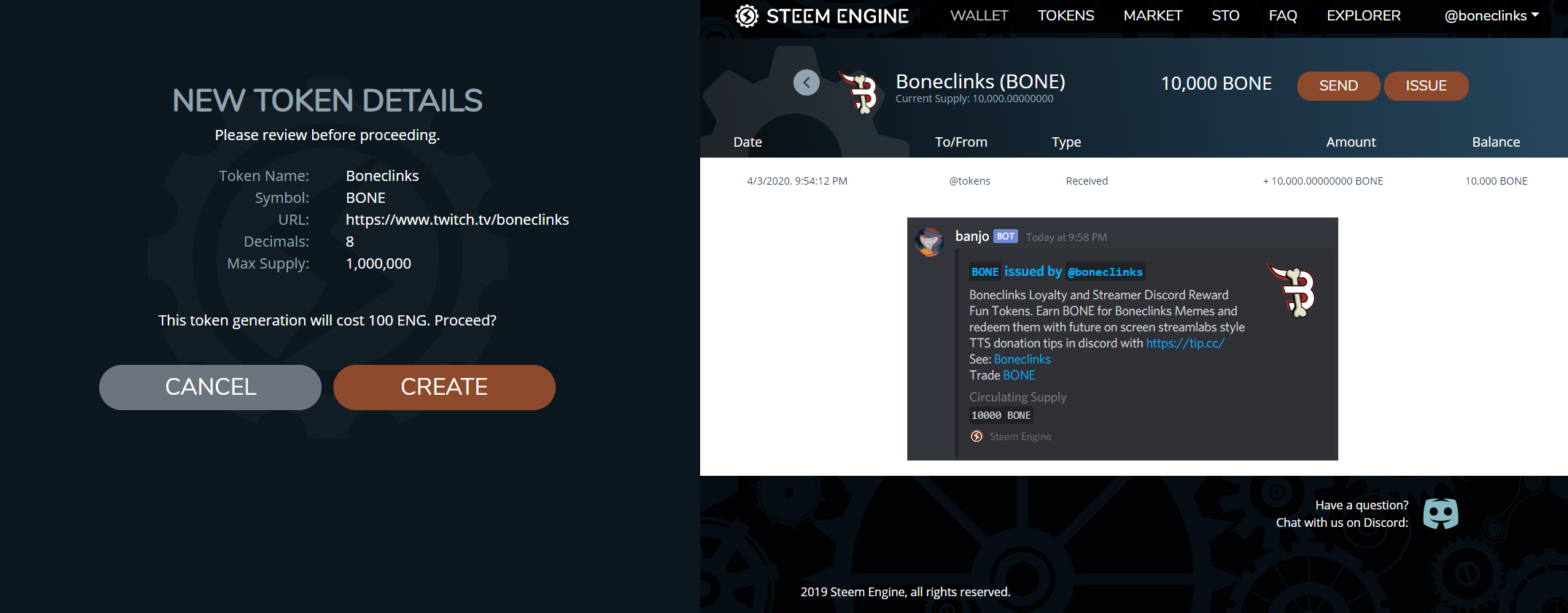Click the Max Supply value 1,000,000
Screen dimensions: 1568x613
point(379,263)
